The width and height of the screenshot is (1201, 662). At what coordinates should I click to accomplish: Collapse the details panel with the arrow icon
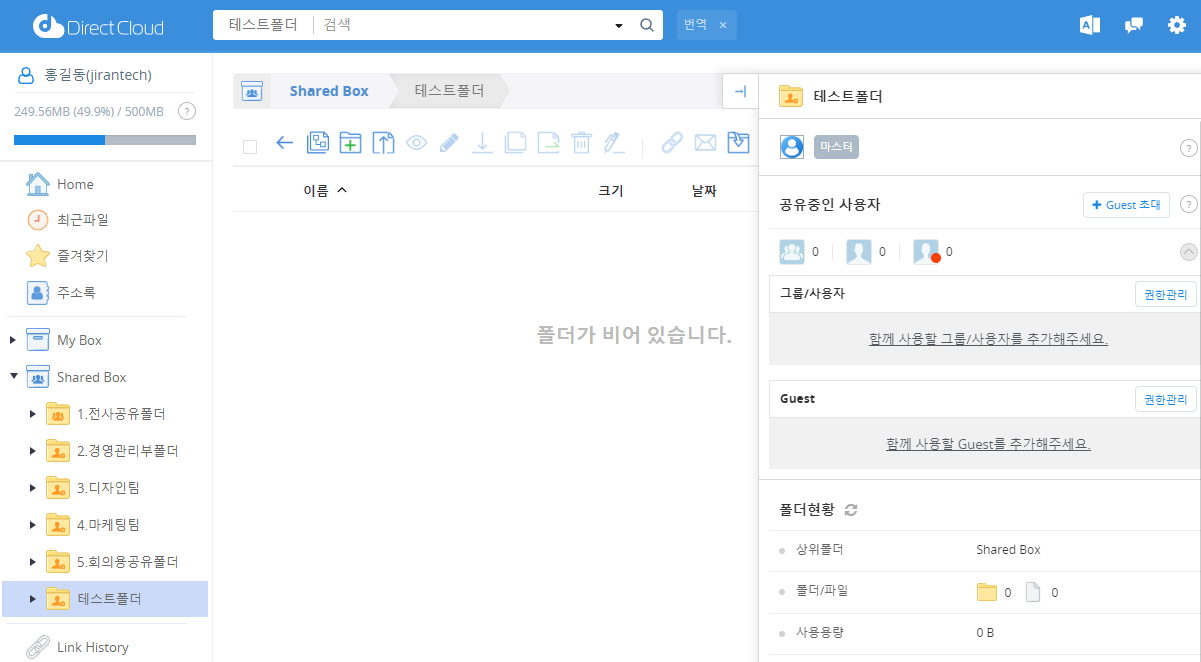click(740, 91)
